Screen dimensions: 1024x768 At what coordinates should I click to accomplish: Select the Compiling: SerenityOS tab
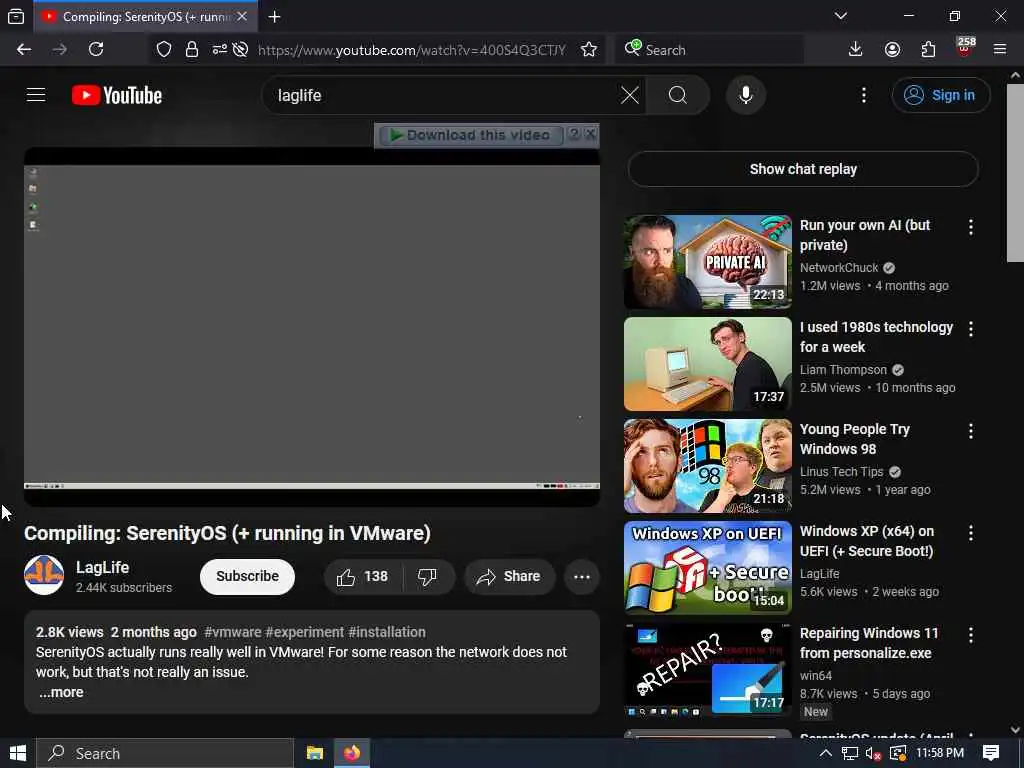click(x=146, y=17)
